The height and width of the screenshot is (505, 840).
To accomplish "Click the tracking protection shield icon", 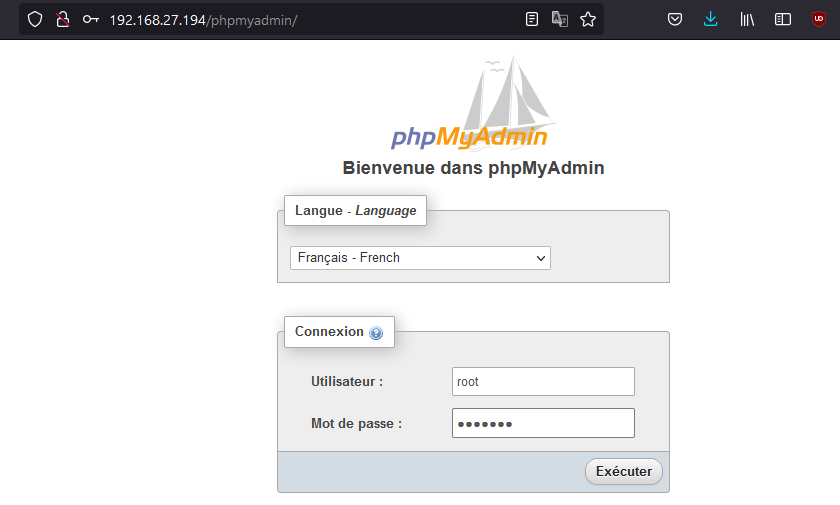I will click(x=35, y=20).
